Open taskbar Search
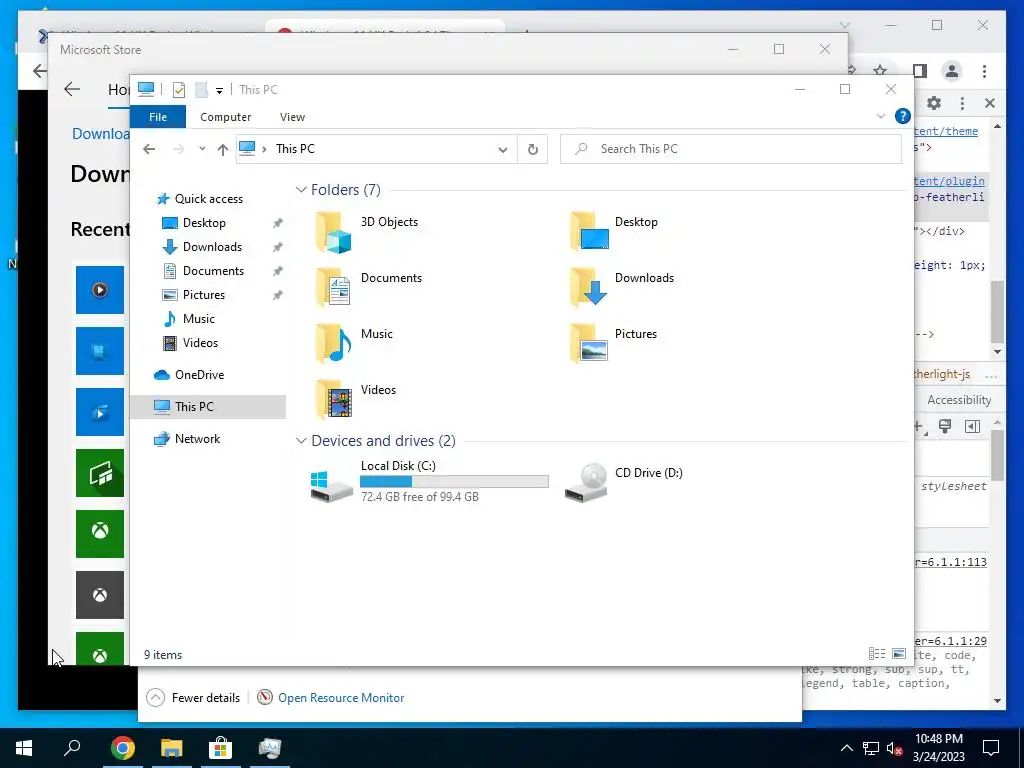 (72, 748)
